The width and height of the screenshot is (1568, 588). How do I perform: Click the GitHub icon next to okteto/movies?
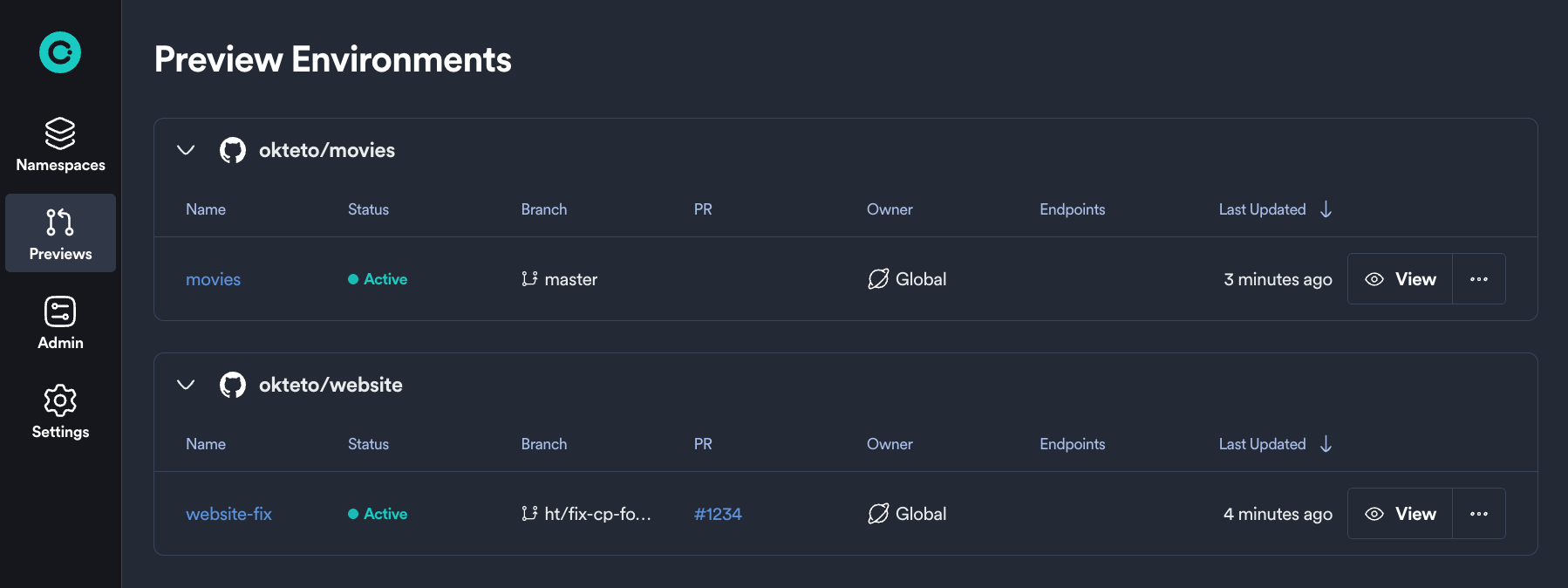(x=232, y=149)
